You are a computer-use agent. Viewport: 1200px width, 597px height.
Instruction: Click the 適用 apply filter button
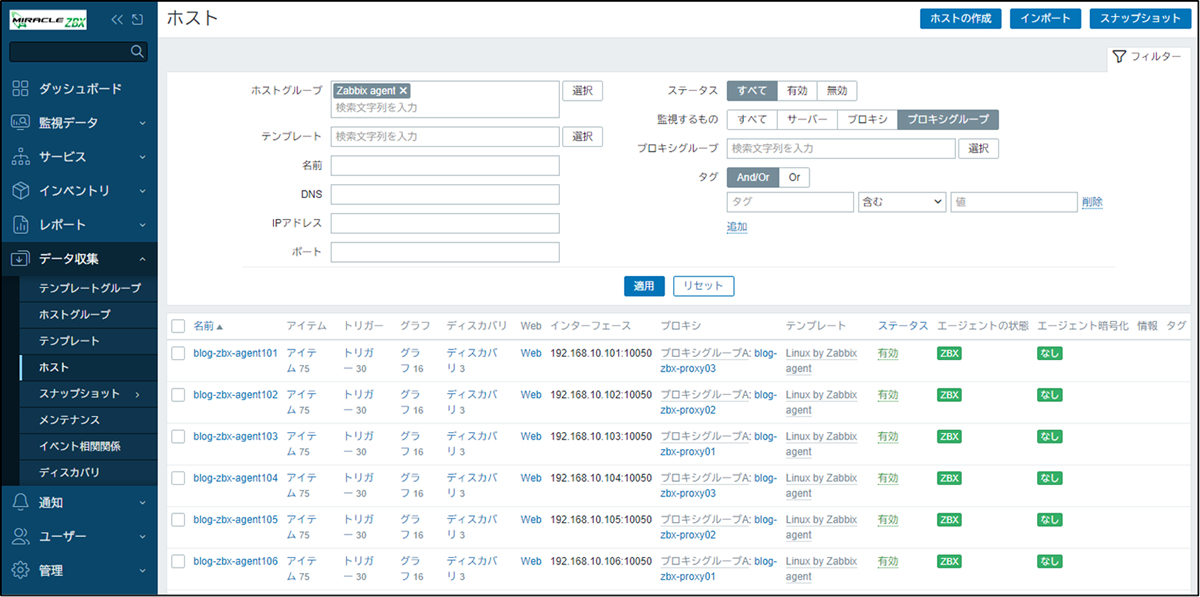pyautogui.click(x=644, y=286)
